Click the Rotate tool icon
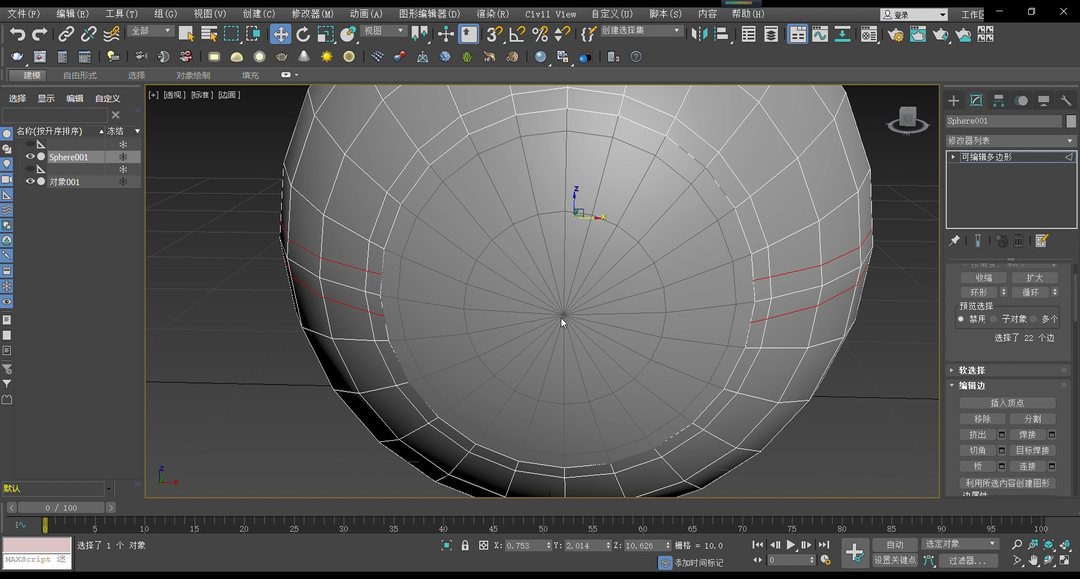Viewport: 1080px width, 579px height. [303, 34]
